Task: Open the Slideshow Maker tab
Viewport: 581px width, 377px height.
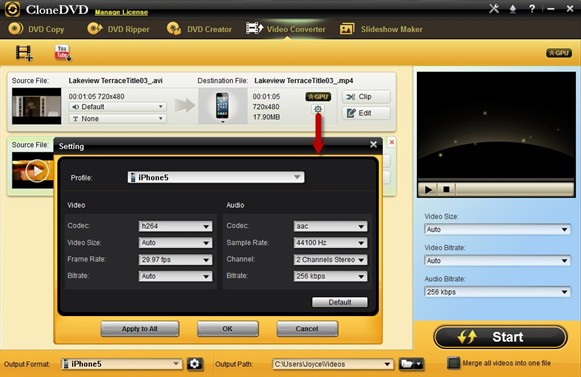Action: pyautogui.click(x=381, y=29)
